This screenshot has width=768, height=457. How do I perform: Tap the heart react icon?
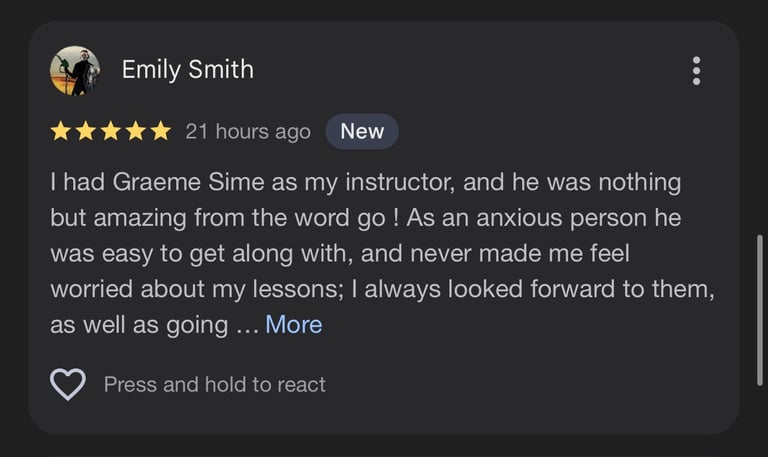(x=68, y=384)
